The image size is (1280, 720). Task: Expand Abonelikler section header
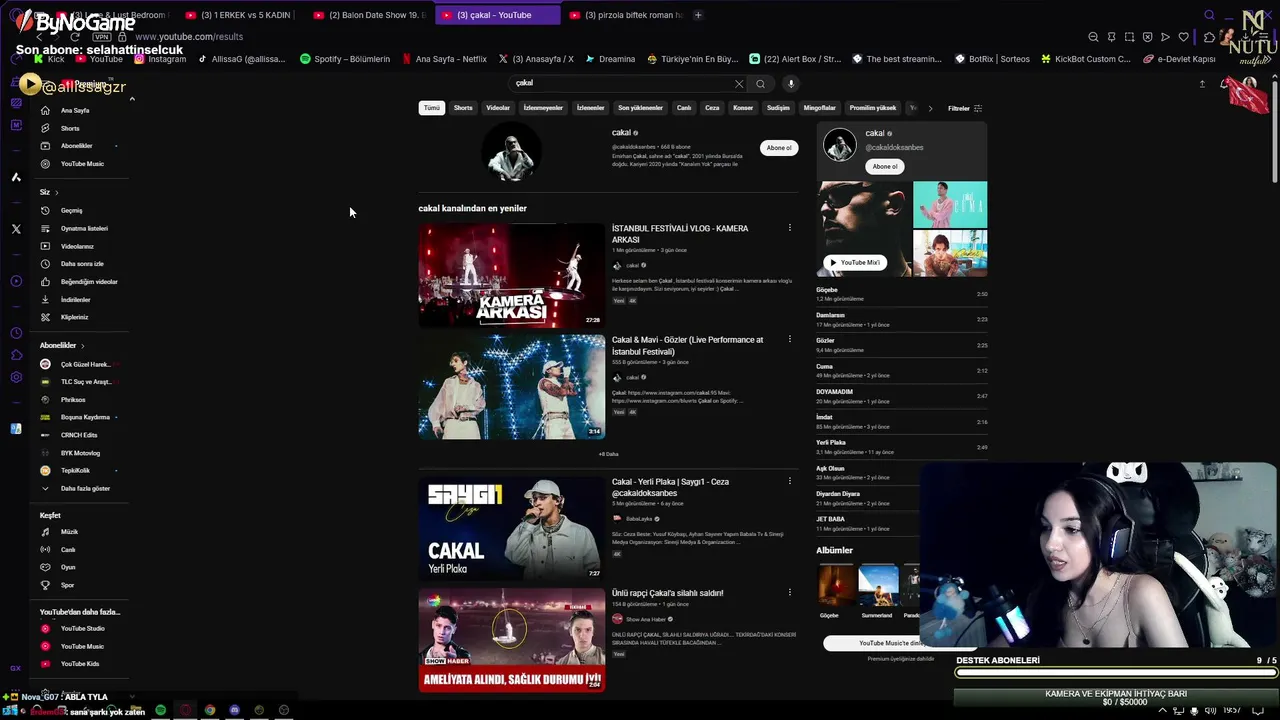click(x=62, y=345)
